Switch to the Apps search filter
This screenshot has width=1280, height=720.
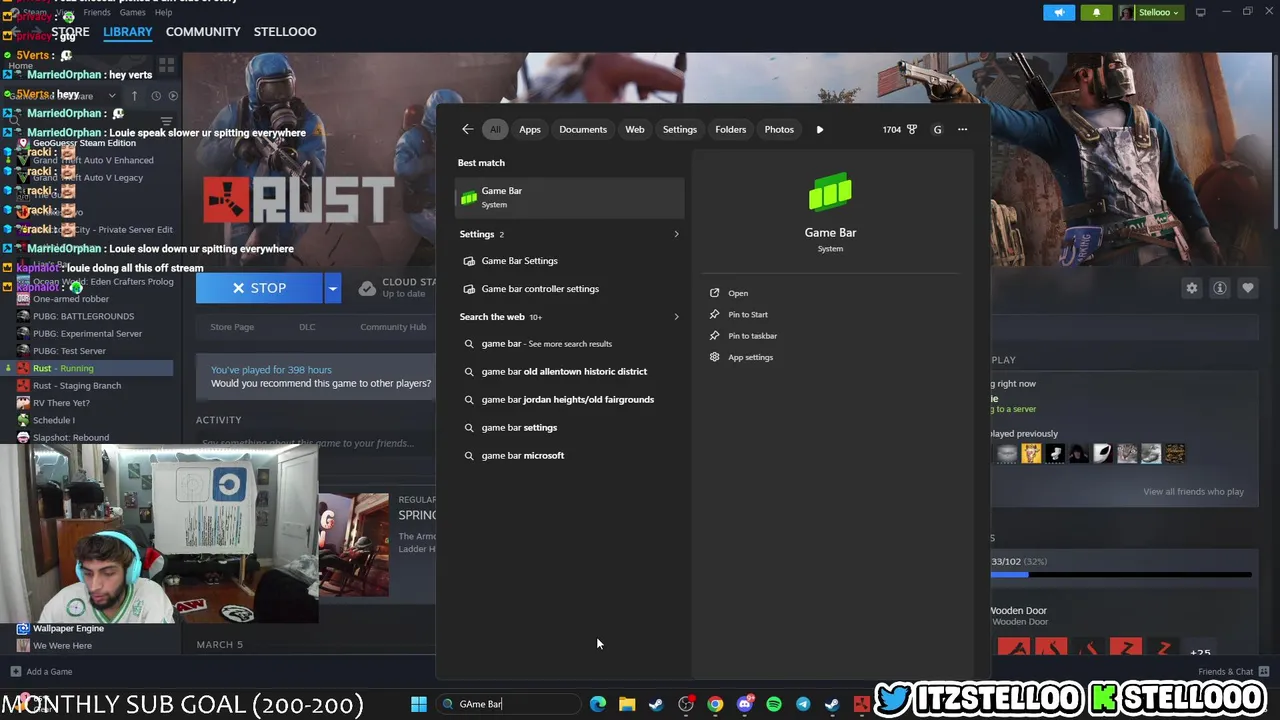coord(530,129)
